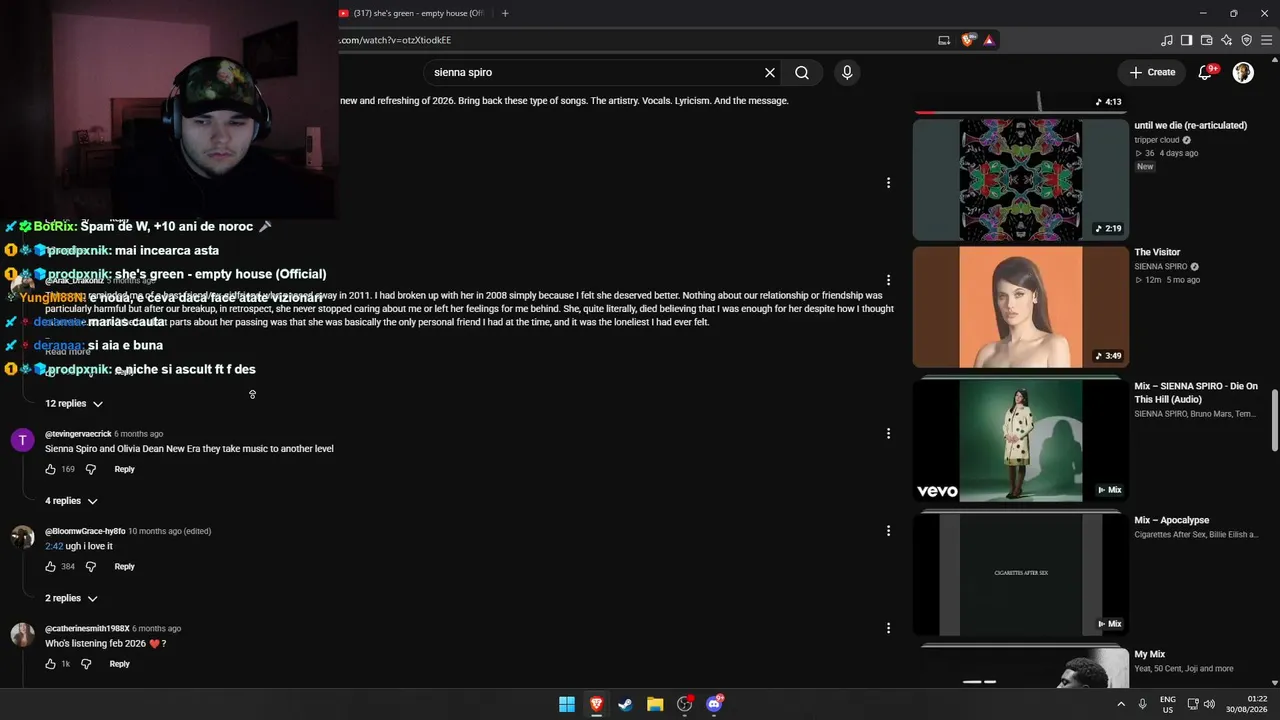Jump to the 2:42 timestamp link
Image resolution: width=1280 pixels, height=720 pixels.
(x=54, y=546)
